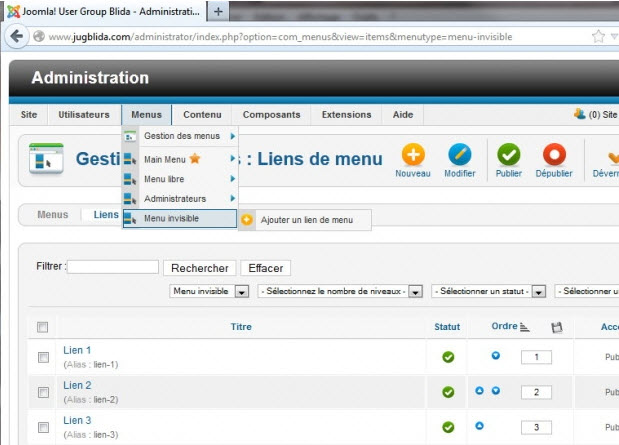The height and width of the screenshot is (445, 619).
Task: Click the Nouveau toolbar icon
Action: click(x=413, y=156)
